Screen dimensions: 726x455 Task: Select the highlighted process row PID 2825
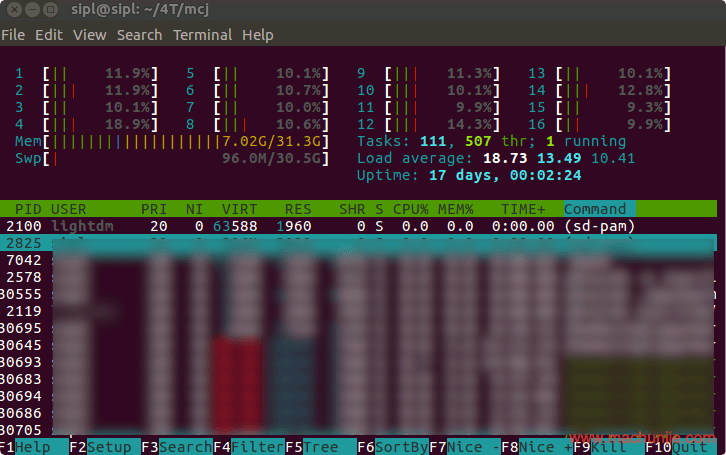point(358,243)
